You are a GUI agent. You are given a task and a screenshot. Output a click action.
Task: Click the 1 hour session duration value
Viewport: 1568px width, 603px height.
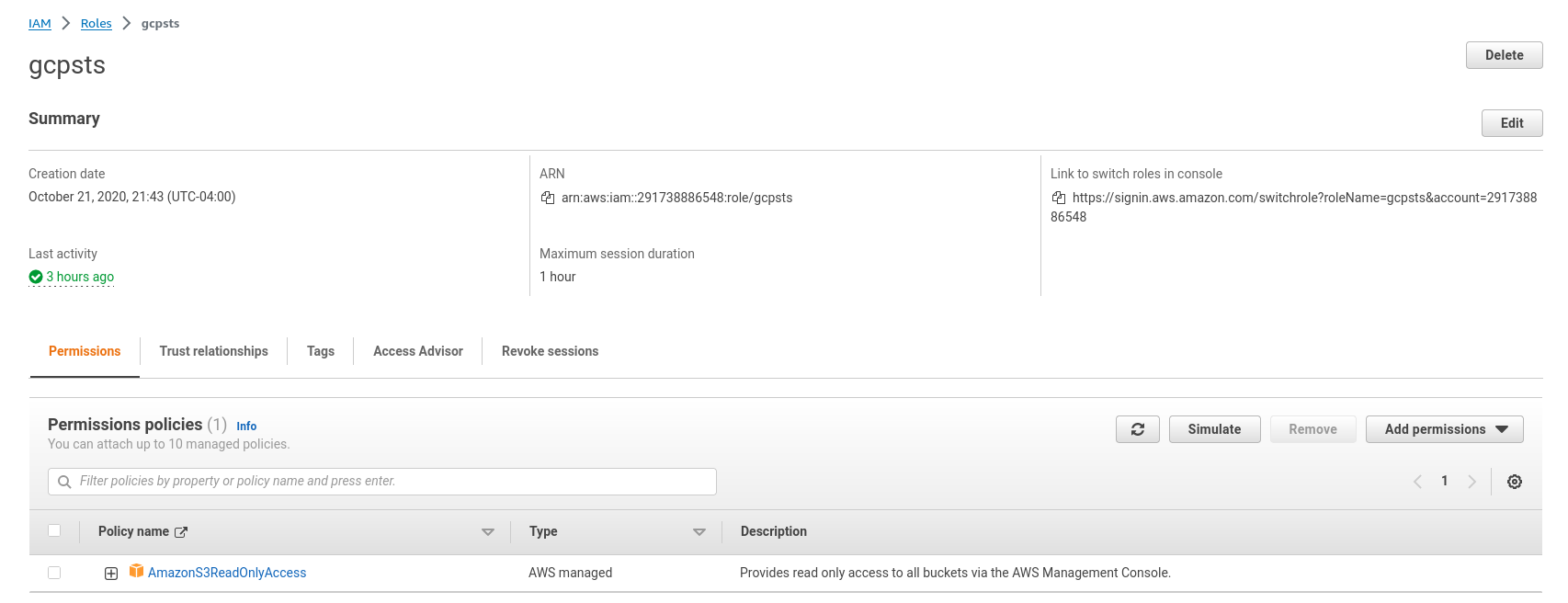click(558, 277)
